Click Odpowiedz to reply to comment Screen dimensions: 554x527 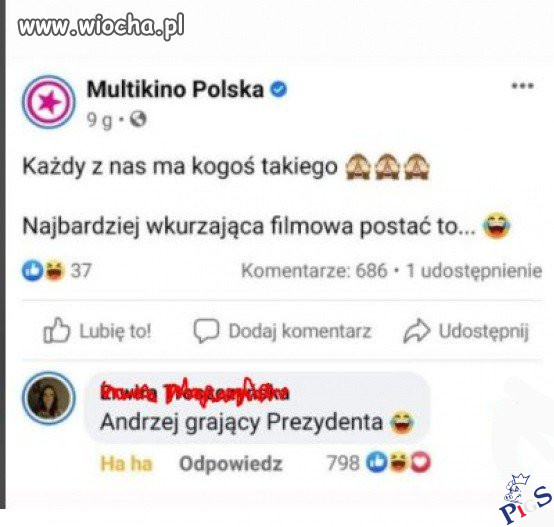coord(231,463)
